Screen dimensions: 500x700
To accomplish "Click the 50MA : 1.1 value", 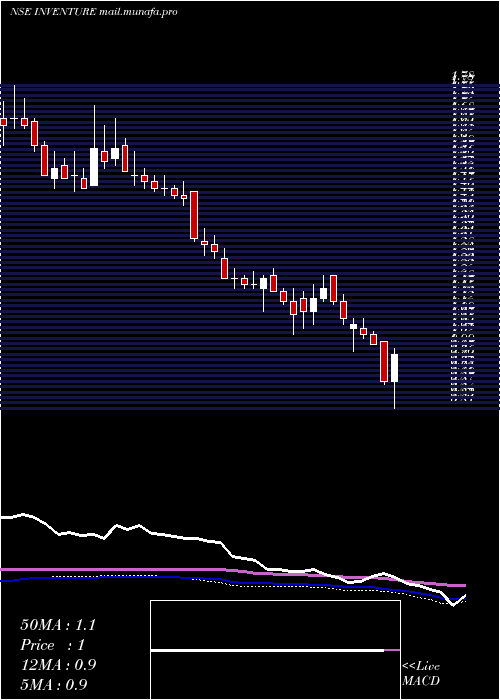I will point(58,625).
